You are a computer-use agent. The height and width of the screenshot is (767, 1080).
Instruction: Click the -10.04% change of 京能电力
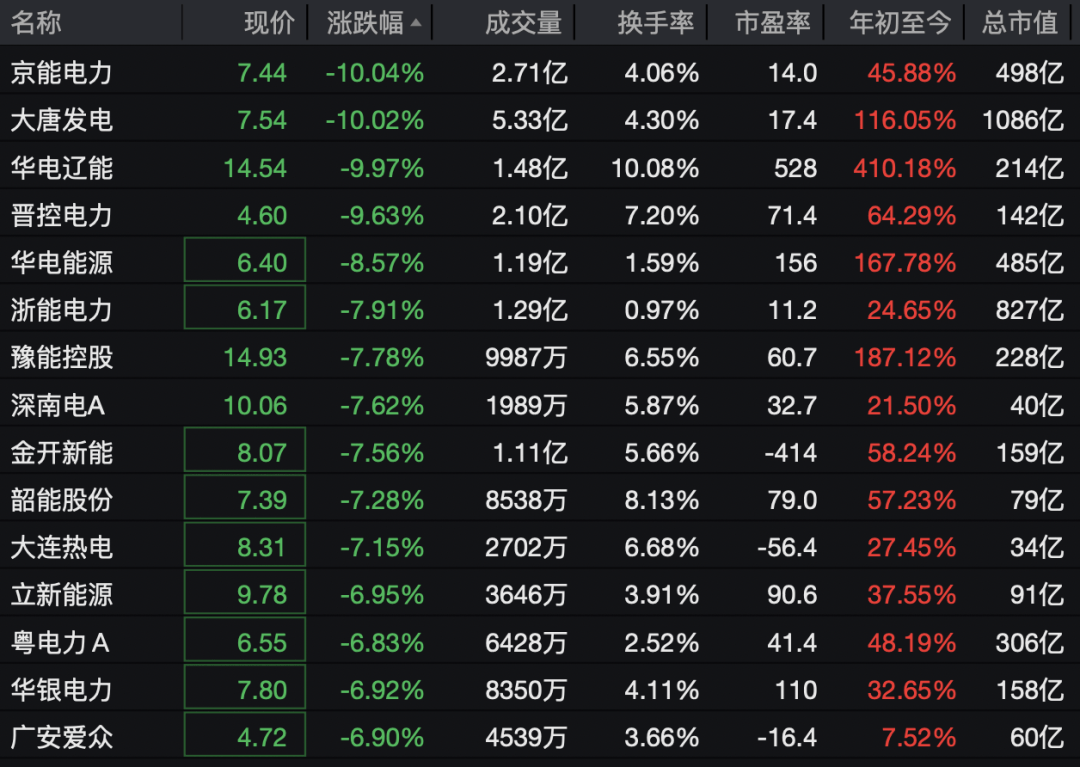tap(375, 73)
